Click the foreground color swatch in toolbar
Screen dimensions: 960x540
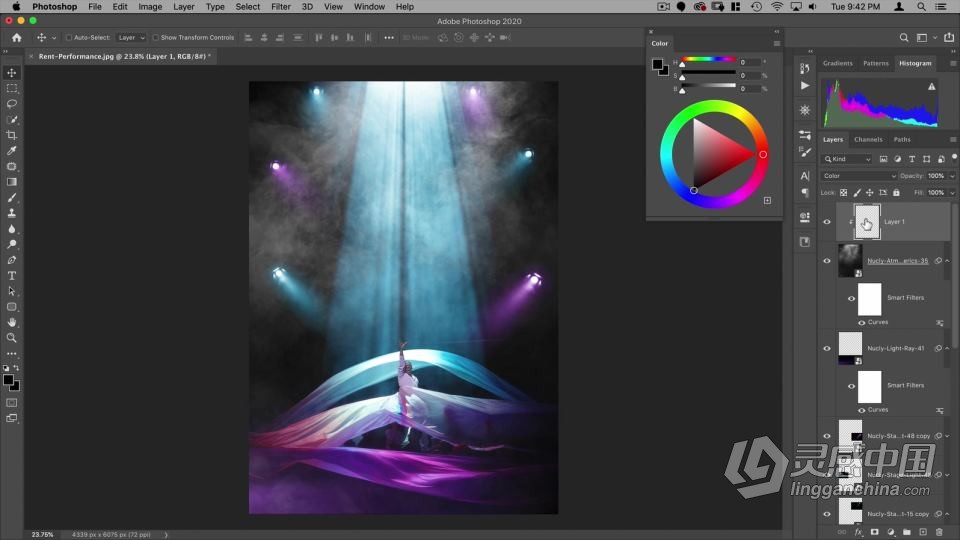(9, 380)
